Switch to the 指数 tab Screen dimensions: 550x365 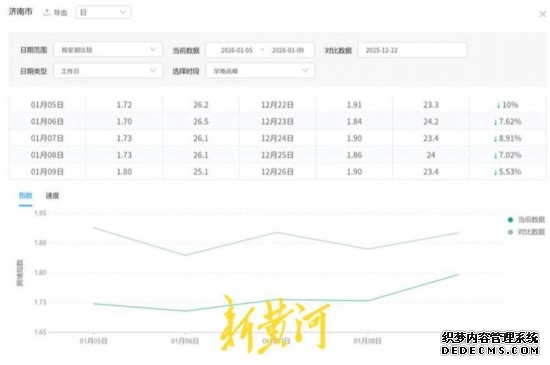pos(26,196)
